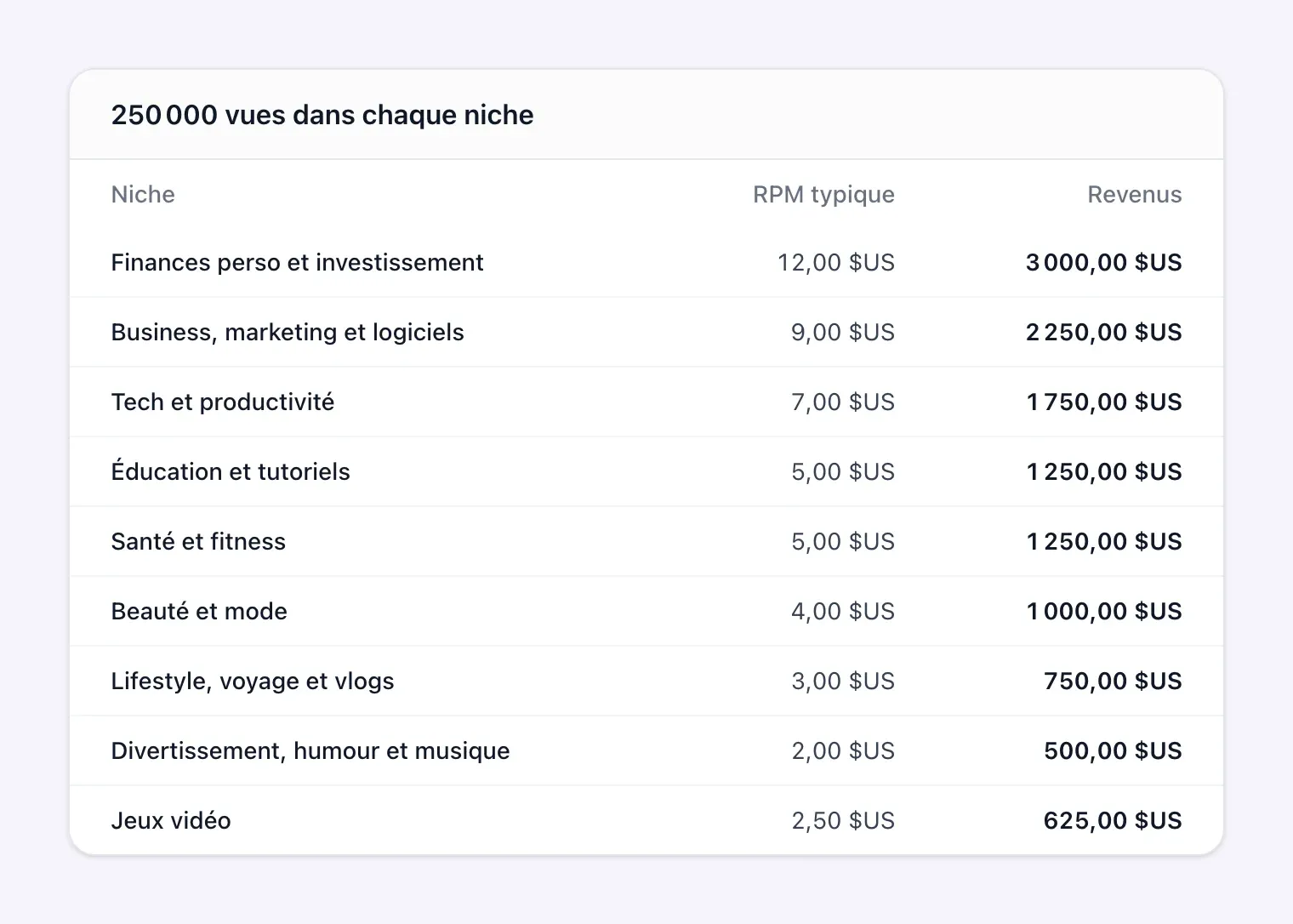Select "Divertissement, humour et musique" niche name
Viewport: 1293px width, 924px height.
coord(310,750)
